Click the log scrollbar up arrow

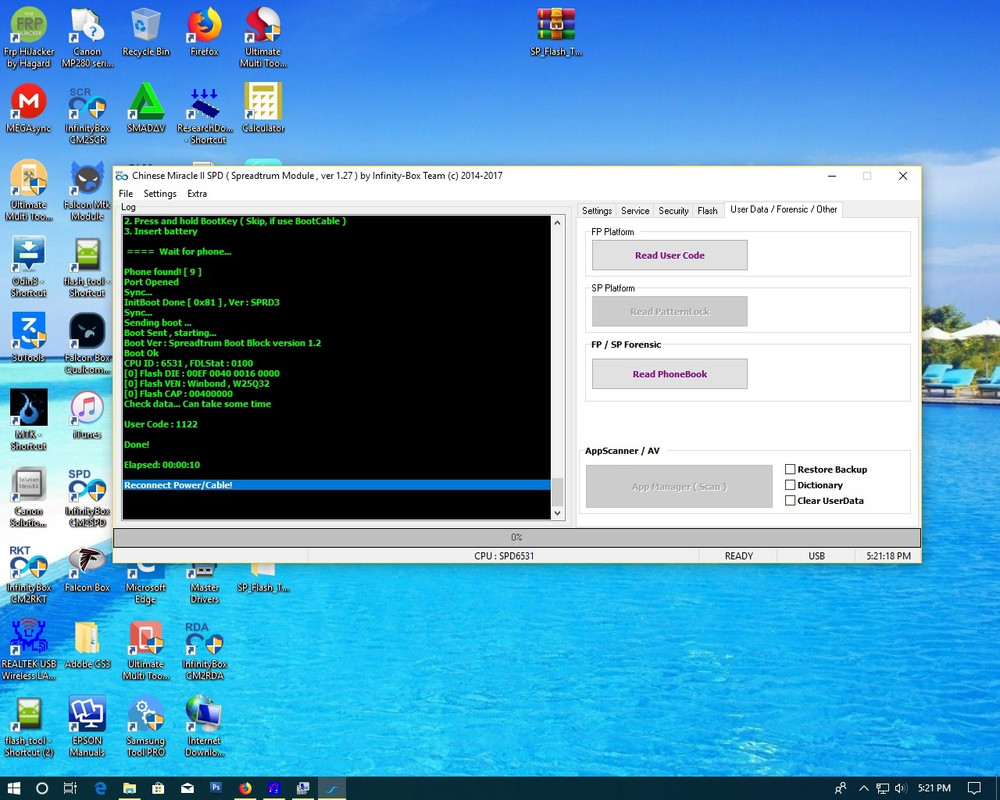click(x=557, y=223)
